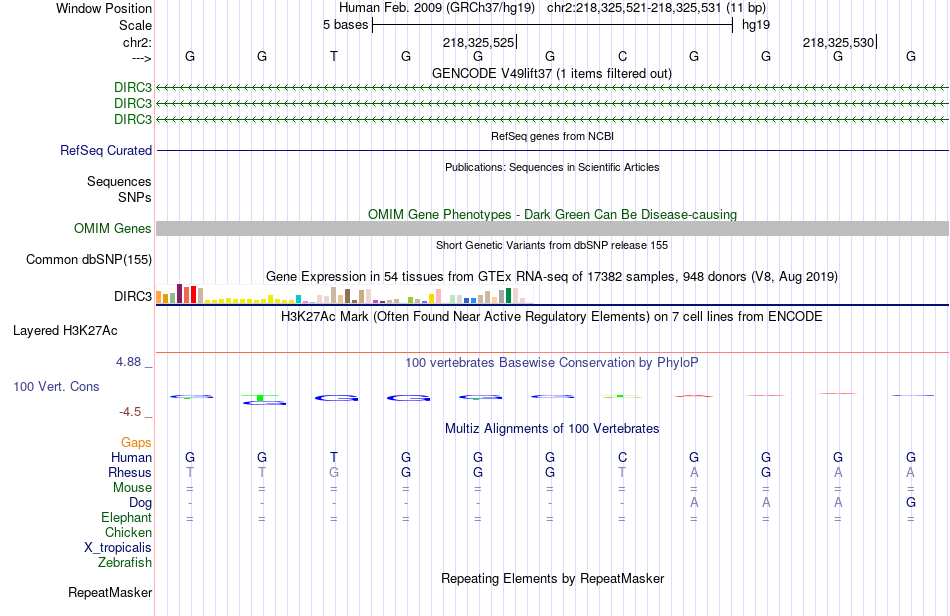Click the Common dbSNP(155) label

click(89, 259)
